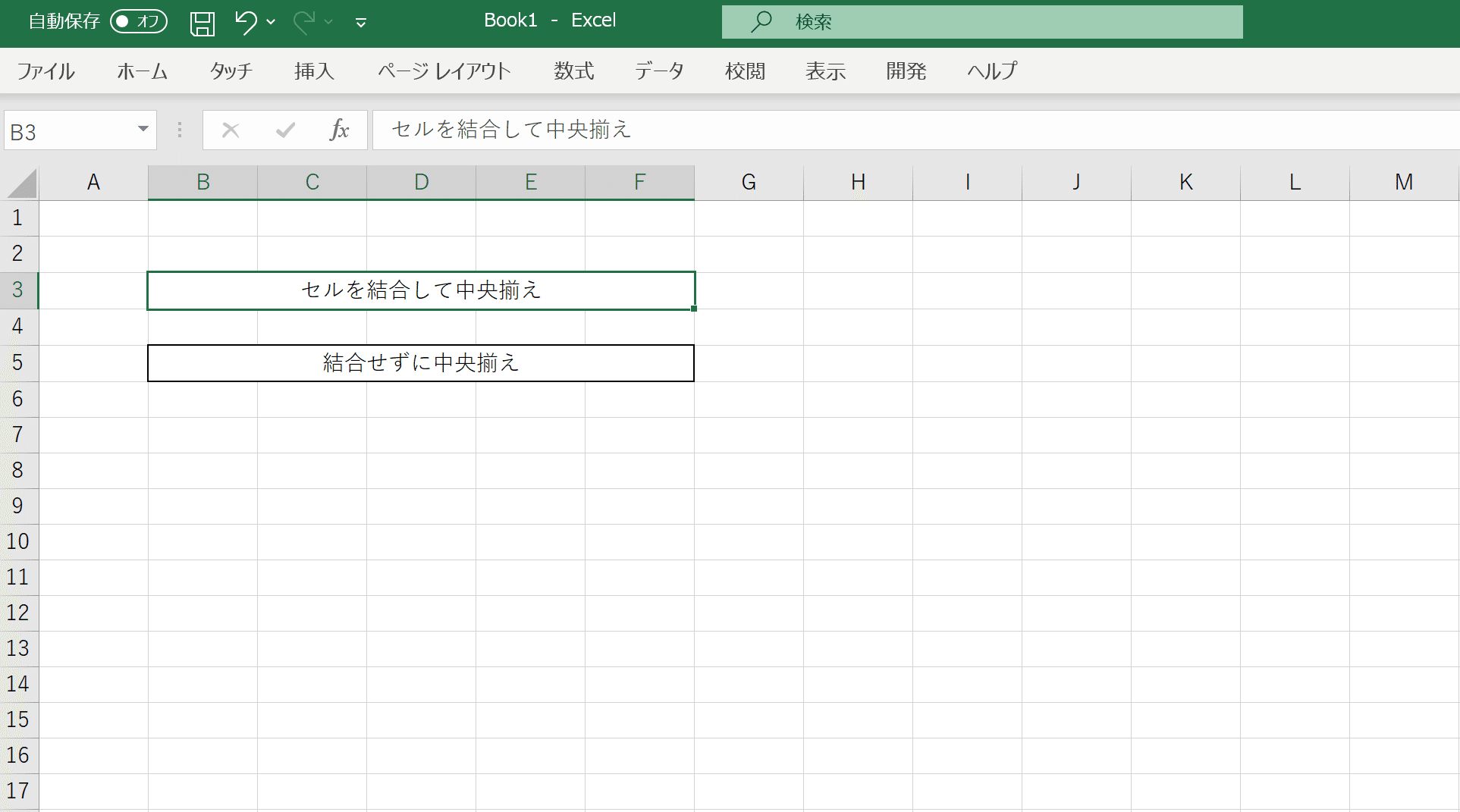Click the formula bar Cancel X icon

231,130
